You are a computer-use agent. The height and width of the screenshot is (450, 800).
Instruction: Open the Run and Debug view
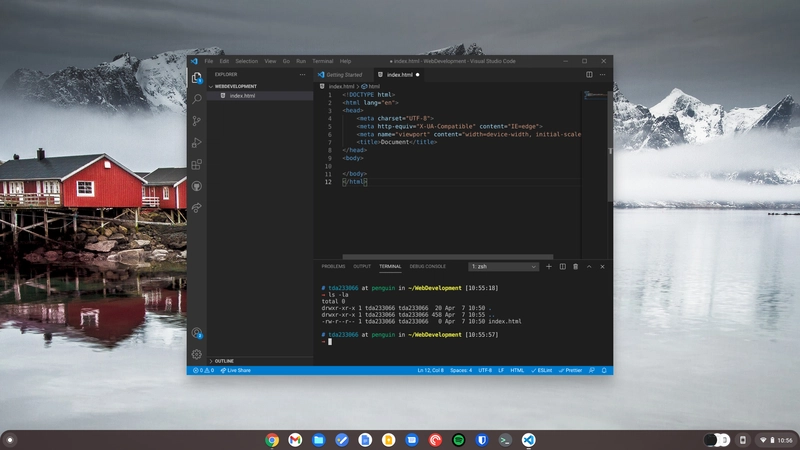tap(197, 142)
